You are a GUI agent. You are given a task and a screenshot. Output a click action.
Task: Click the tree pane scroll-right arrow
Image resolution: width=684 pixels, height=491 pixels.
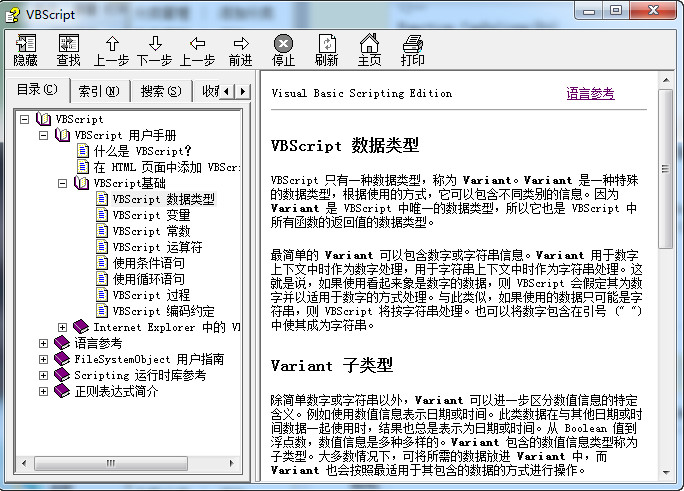tap(232, 463)
